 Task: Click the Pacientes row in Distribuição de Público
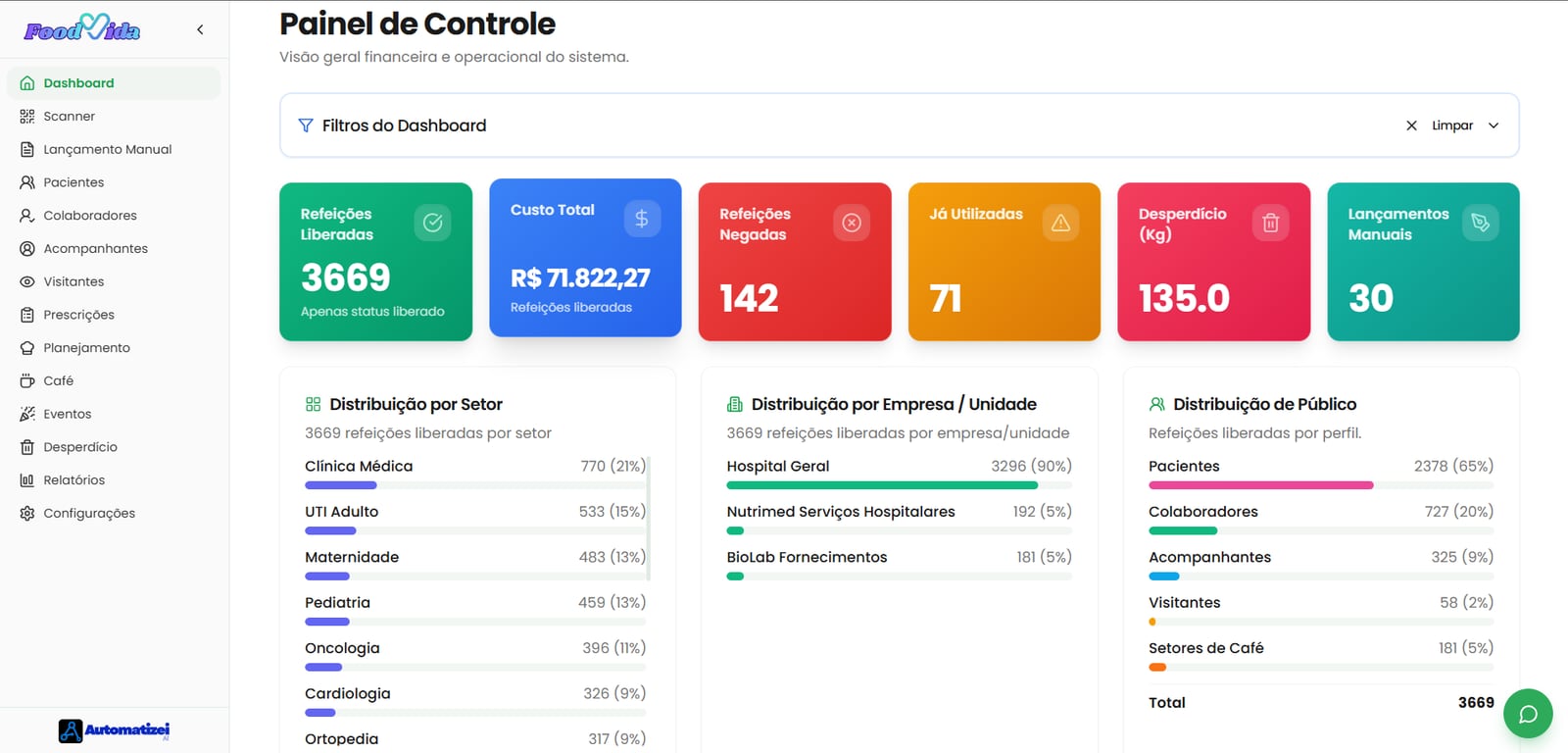pos(1321,474)
